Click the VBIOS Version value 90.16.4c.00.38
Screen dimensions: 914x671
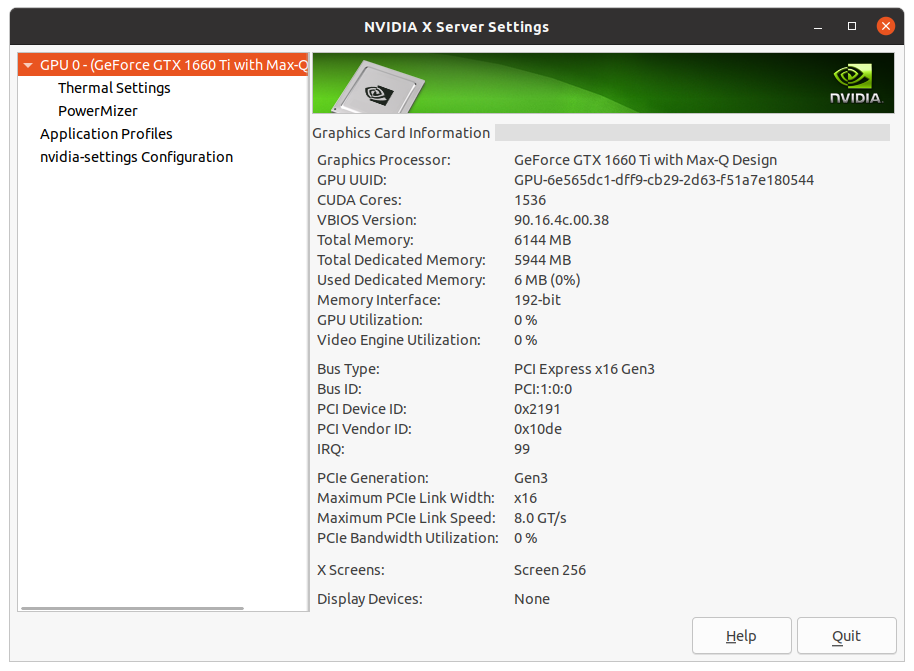(x=561, y=220)
